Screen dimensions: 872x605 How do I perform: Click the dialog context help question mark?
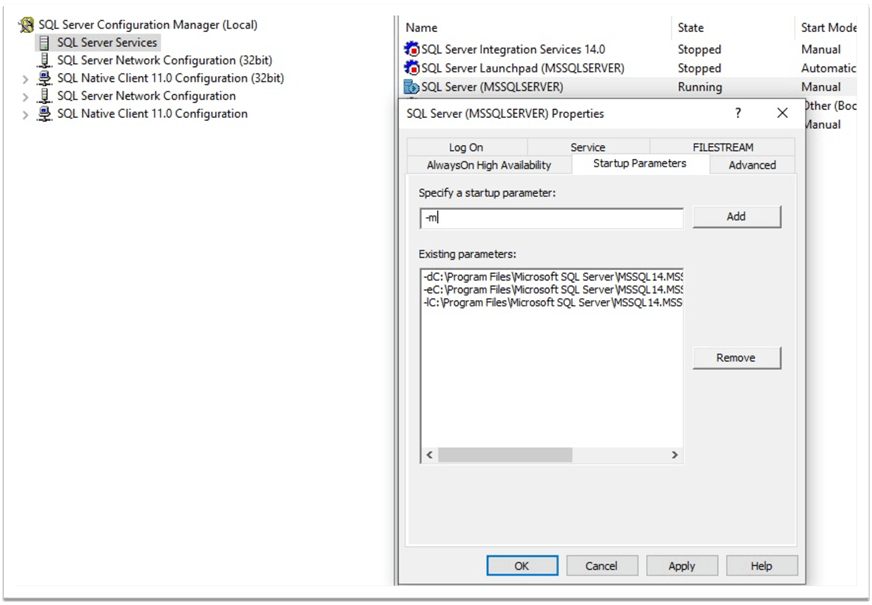pos(737,113)
